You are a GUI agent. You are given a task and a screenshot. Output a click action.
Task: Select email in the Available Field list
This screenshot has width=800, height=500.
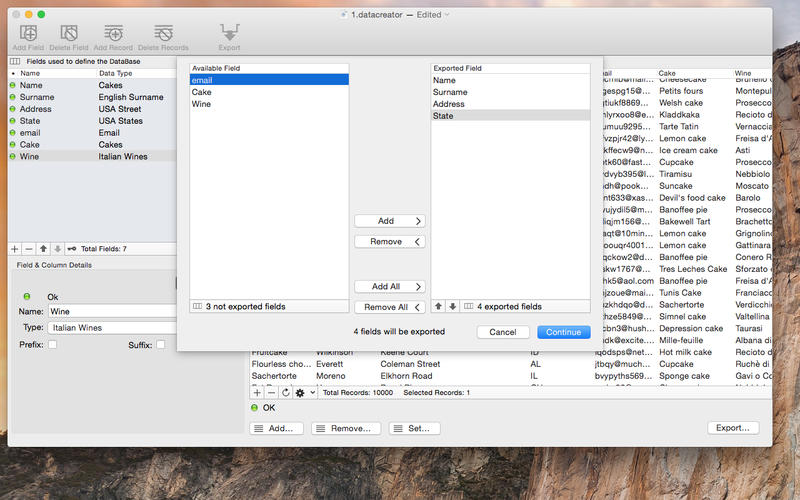click(269, 80)
